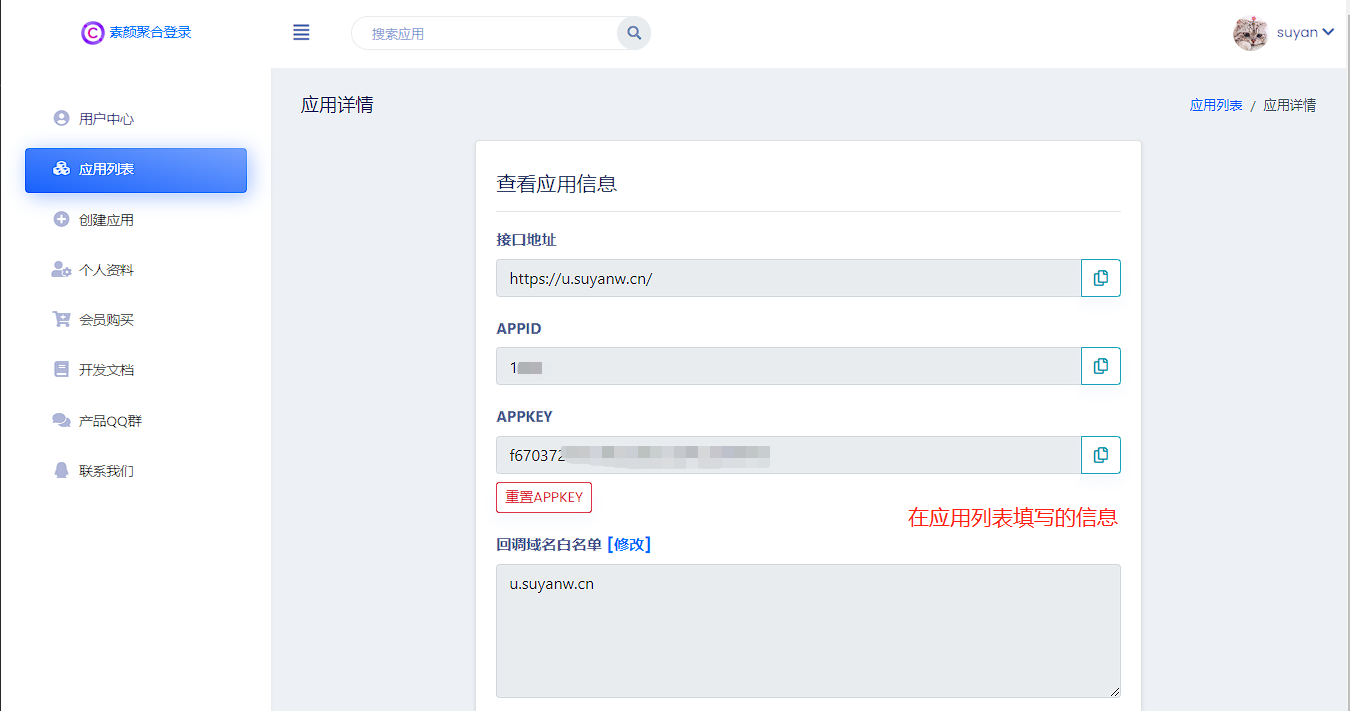Select the 创建应用 plus icon
Image resolution: width=1350 pixels, height=711 pixels.
[61, 219]
